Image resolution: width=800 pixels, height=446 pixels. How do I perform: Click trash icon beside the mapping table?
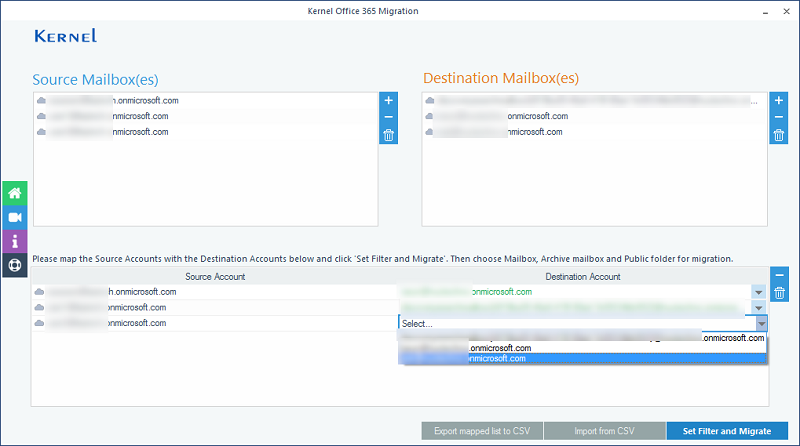tap(780, 292)
